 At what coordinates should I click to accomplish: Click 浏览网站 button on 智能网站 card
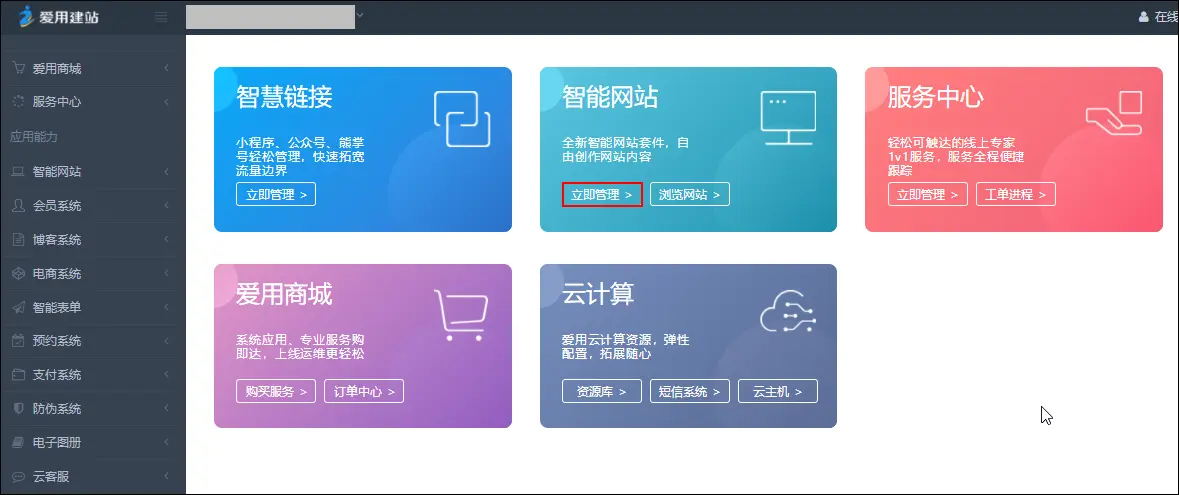click(x=689, y=195)
